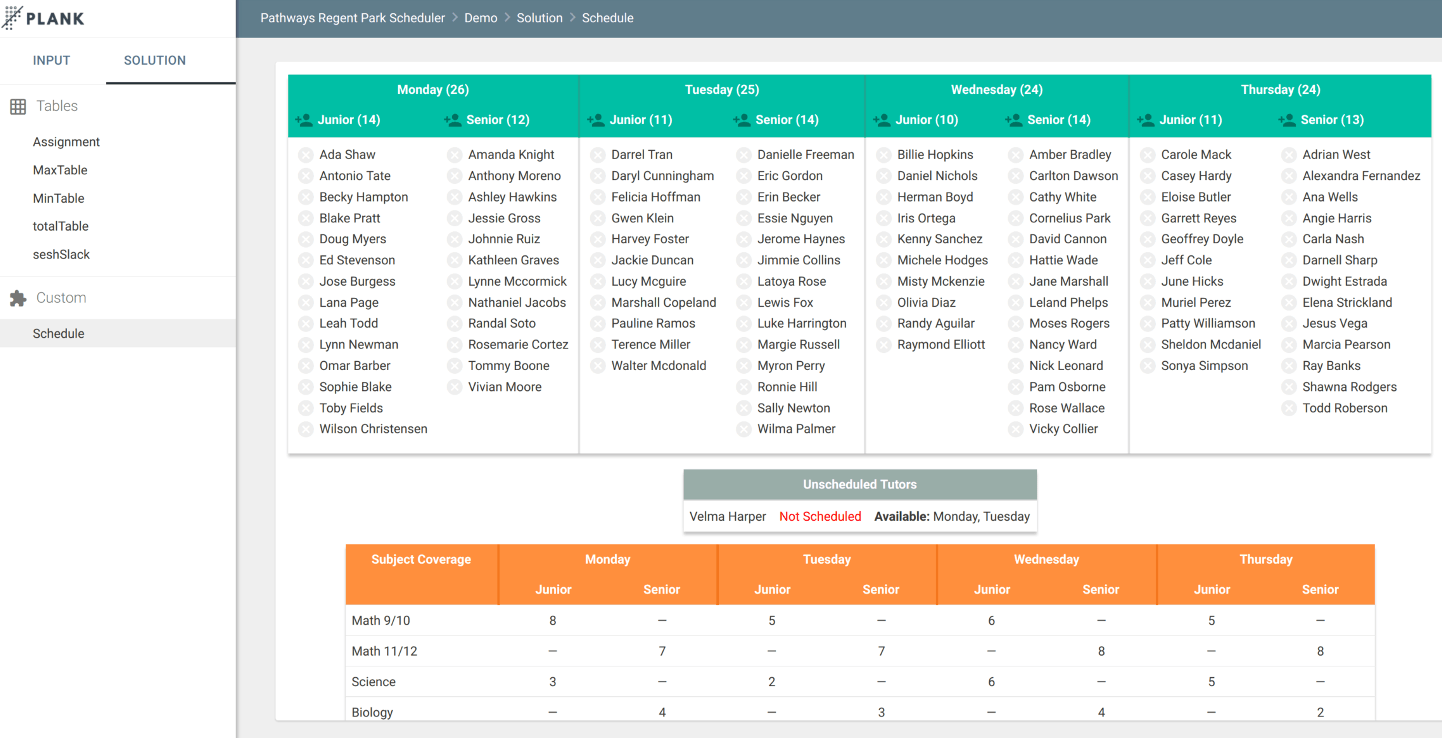Screen dimensions: 1442x738
Task: Remove Jackie Duncan using the x icon
Action: click(x=598, y=260)
